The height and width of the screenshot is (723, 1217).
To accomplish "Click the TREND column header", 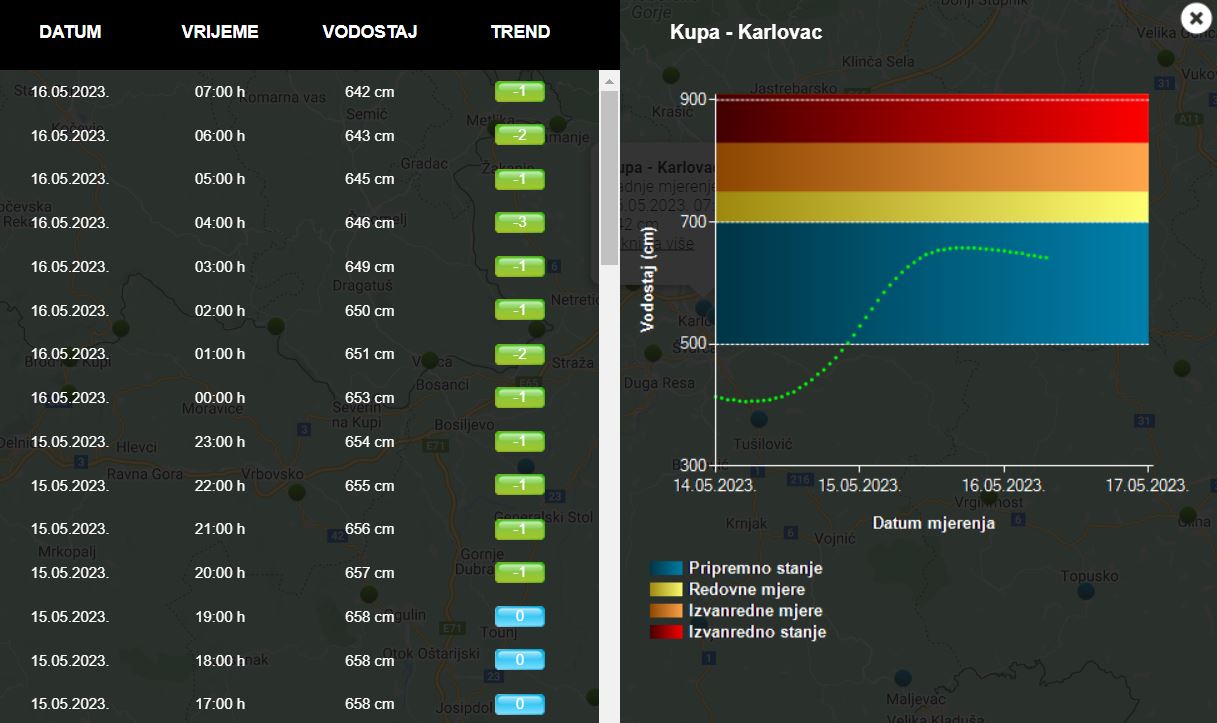I will [x=520, y=32].
